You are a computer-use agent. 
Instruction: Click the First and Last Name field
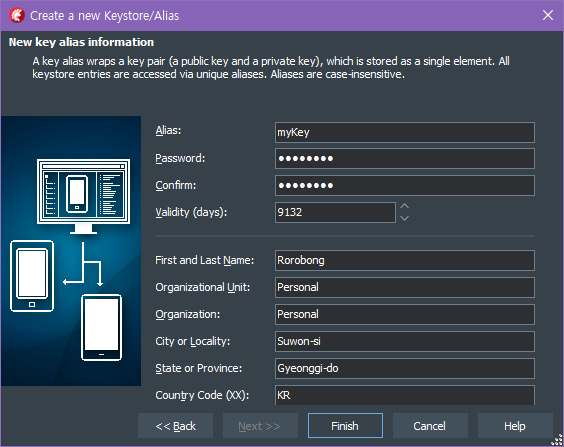[405, 260]
